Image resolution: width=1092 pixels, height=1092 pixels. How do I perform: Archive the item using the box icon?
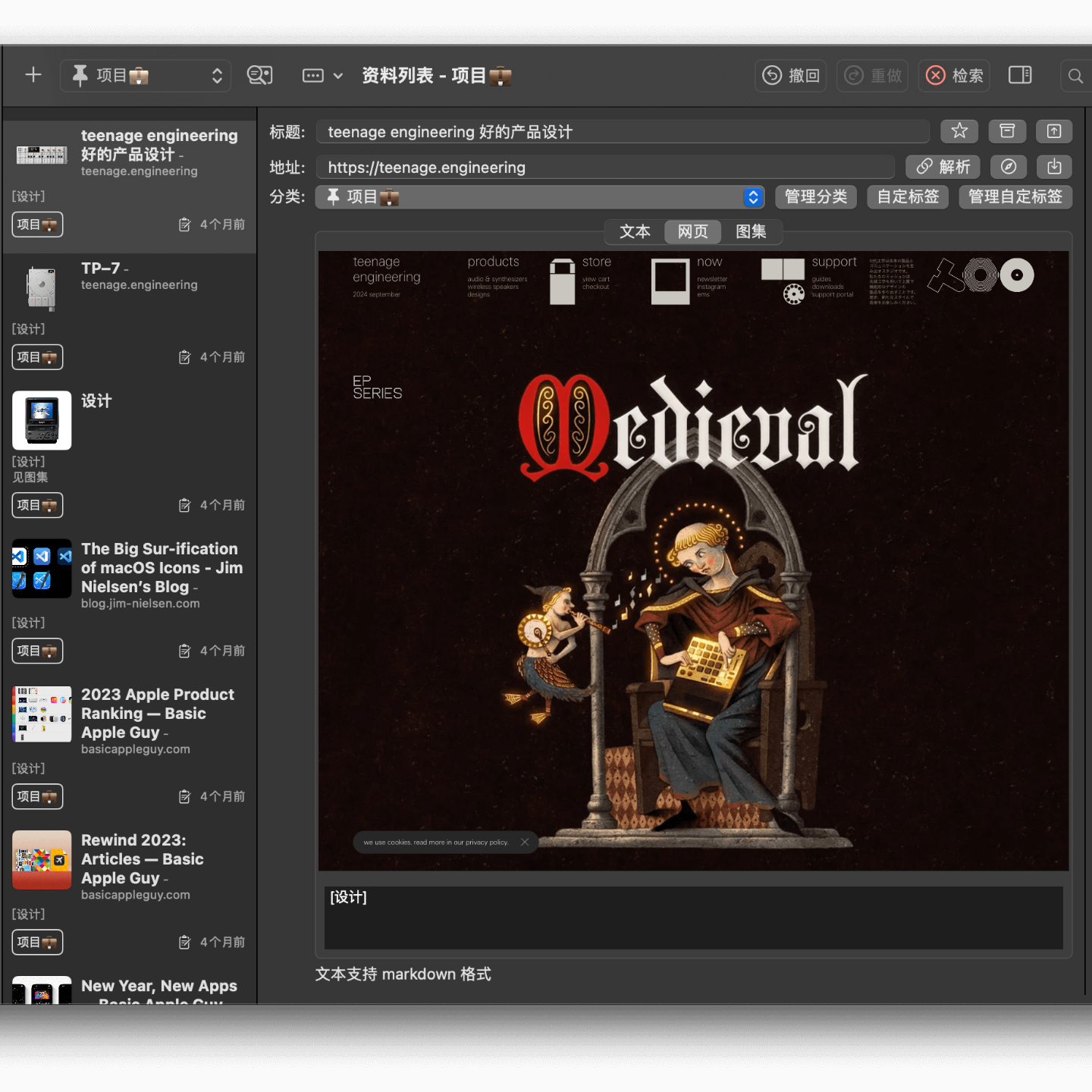(x=1007, y=131)
